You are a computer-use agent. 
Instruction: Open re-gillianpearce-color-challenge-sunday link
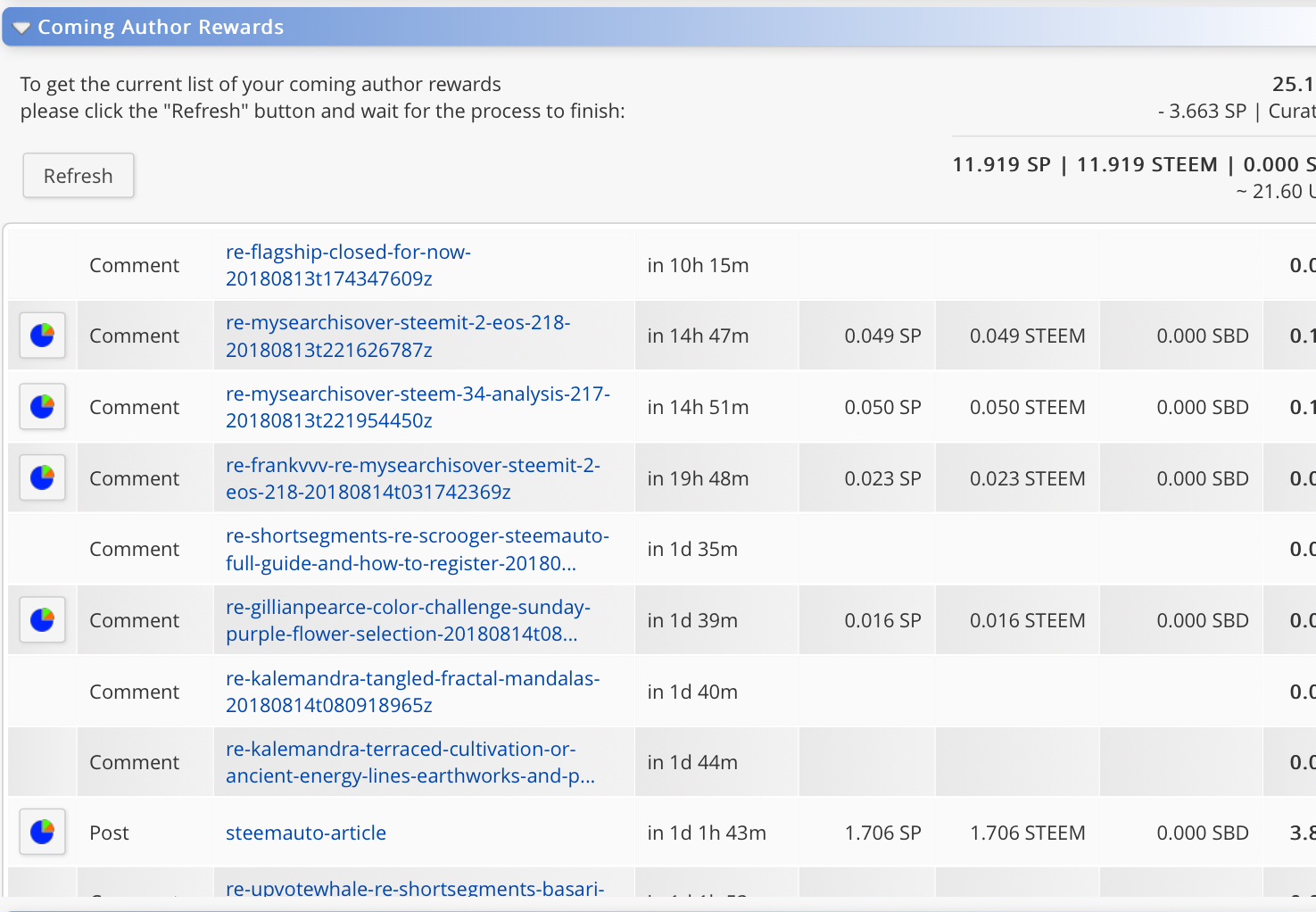(x=408, y=620)
